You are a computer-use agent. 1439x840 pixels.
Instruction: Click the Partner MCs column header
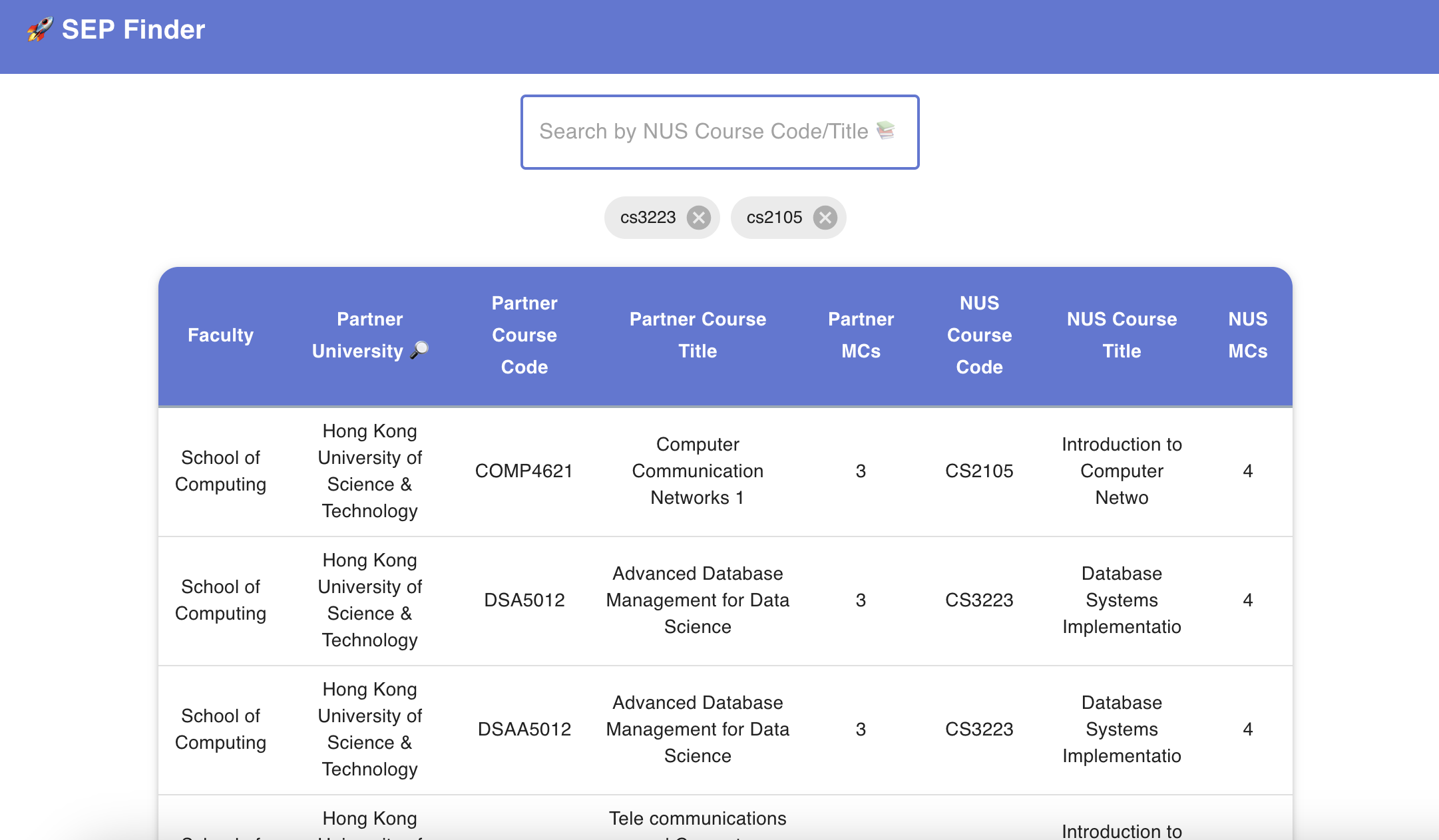(x=861, y=335)
